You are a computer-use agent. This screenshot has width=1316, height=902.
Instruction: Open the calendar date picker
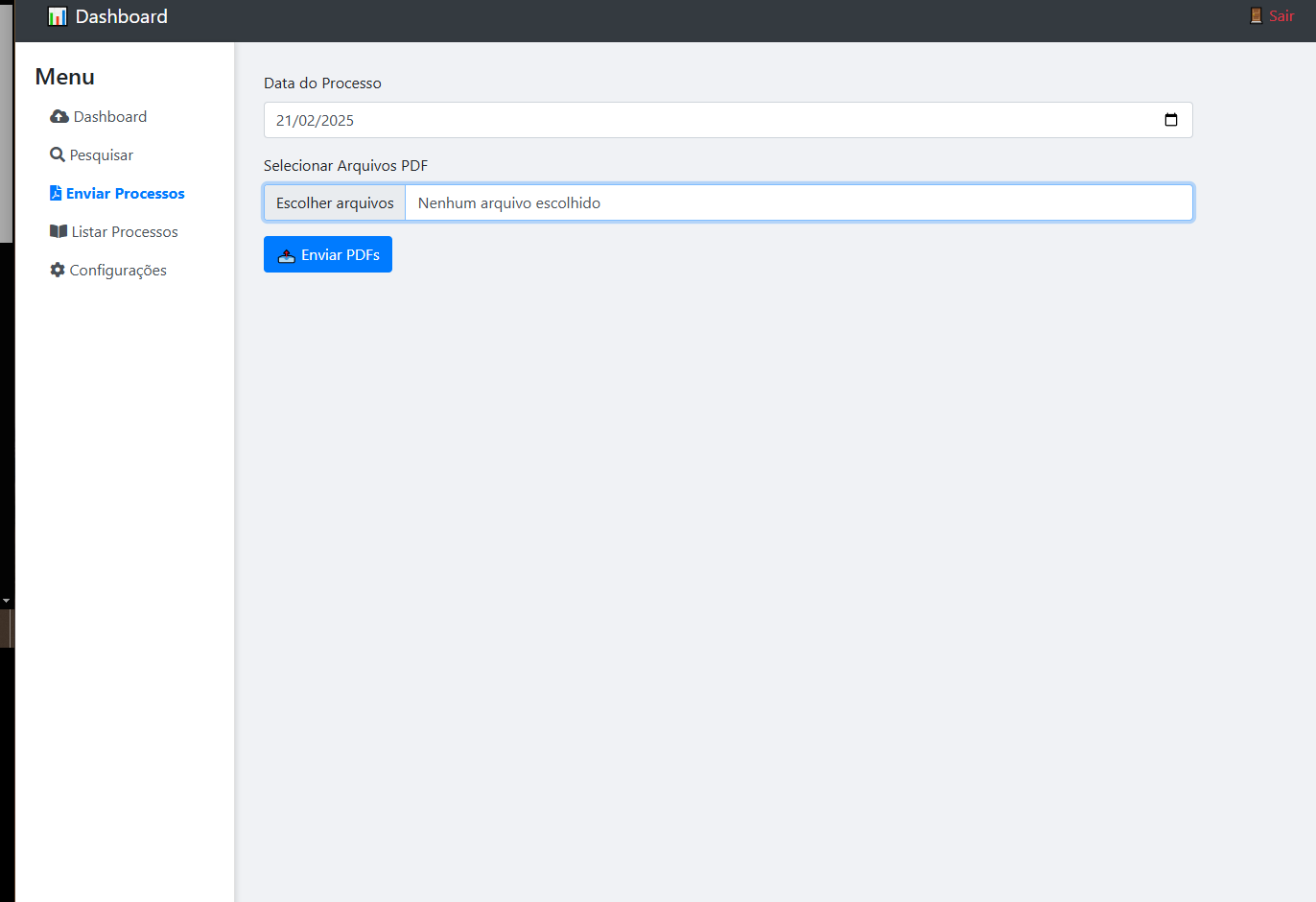click(1170, 120)
